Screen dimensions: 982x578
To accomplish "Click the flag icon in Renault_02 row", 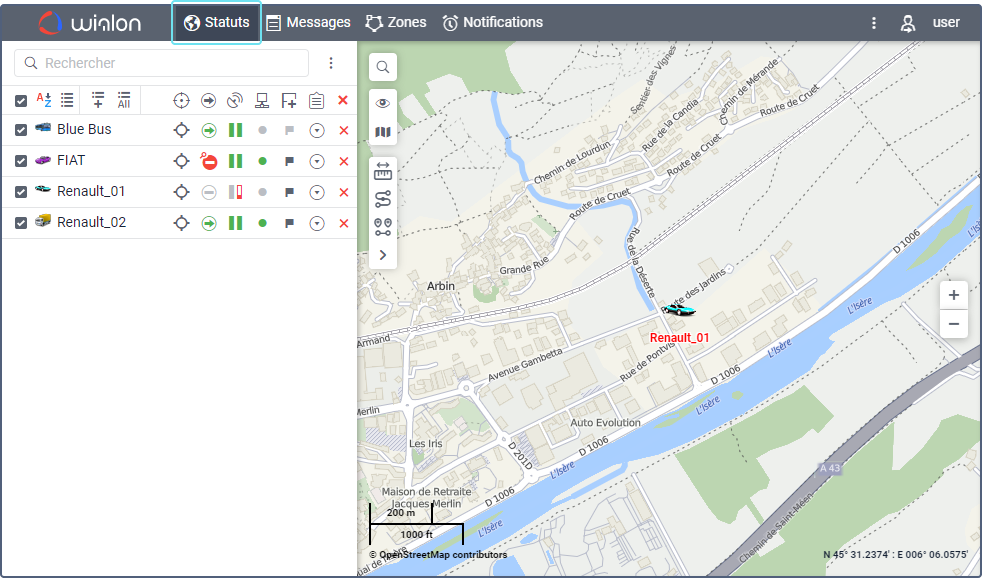I will coord(289,223).
